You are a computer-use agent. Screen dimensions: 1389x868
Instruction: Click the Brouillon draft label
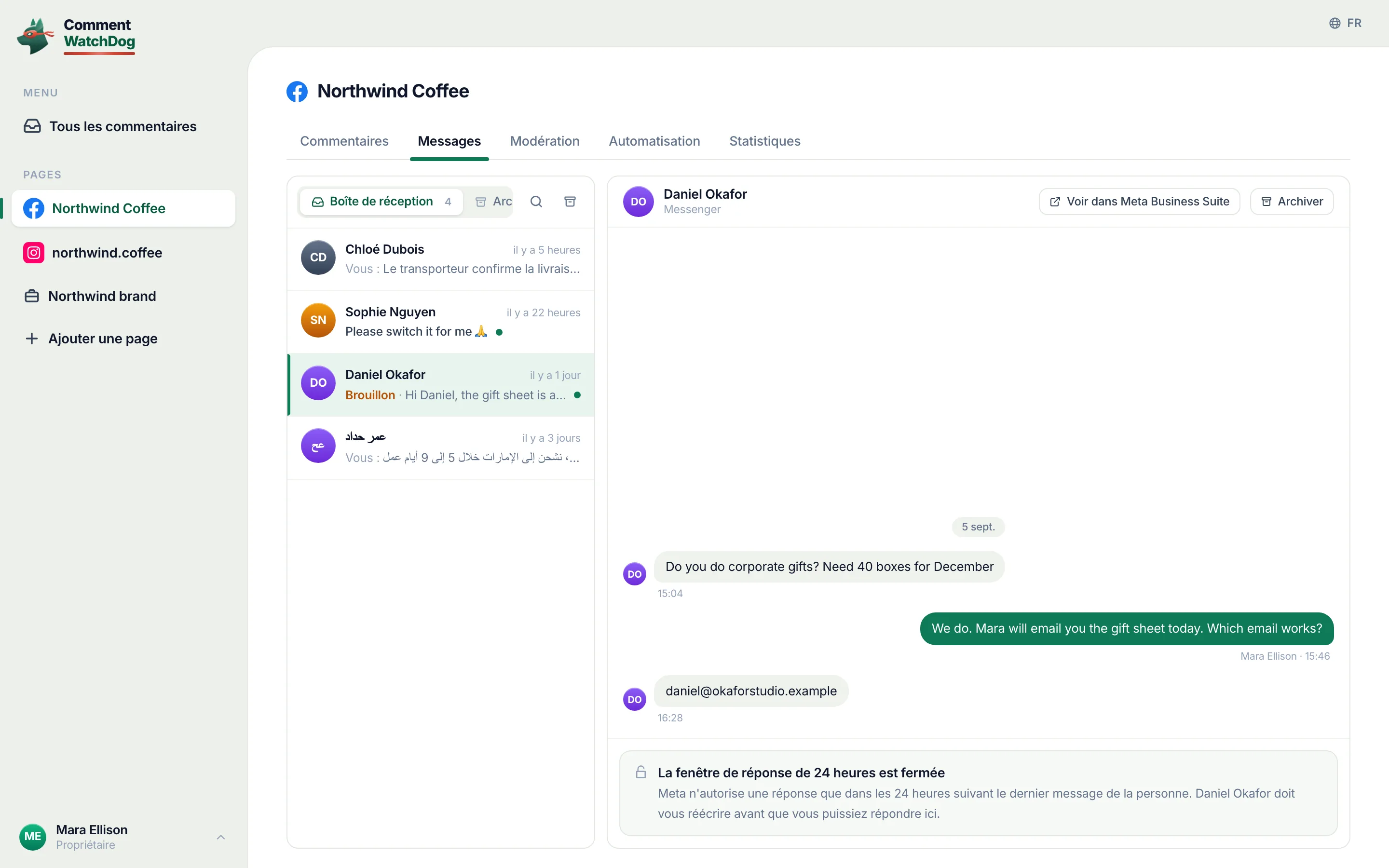pos(369,395)
